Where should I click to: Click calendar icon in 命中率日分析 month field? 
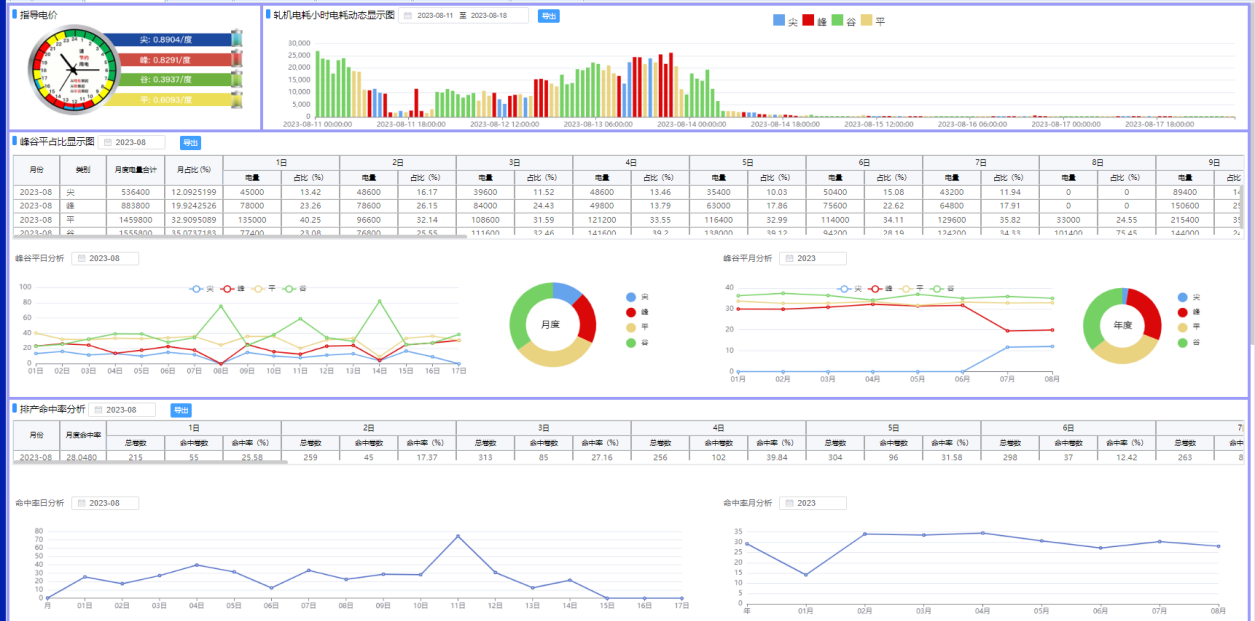tap(81, 503)
